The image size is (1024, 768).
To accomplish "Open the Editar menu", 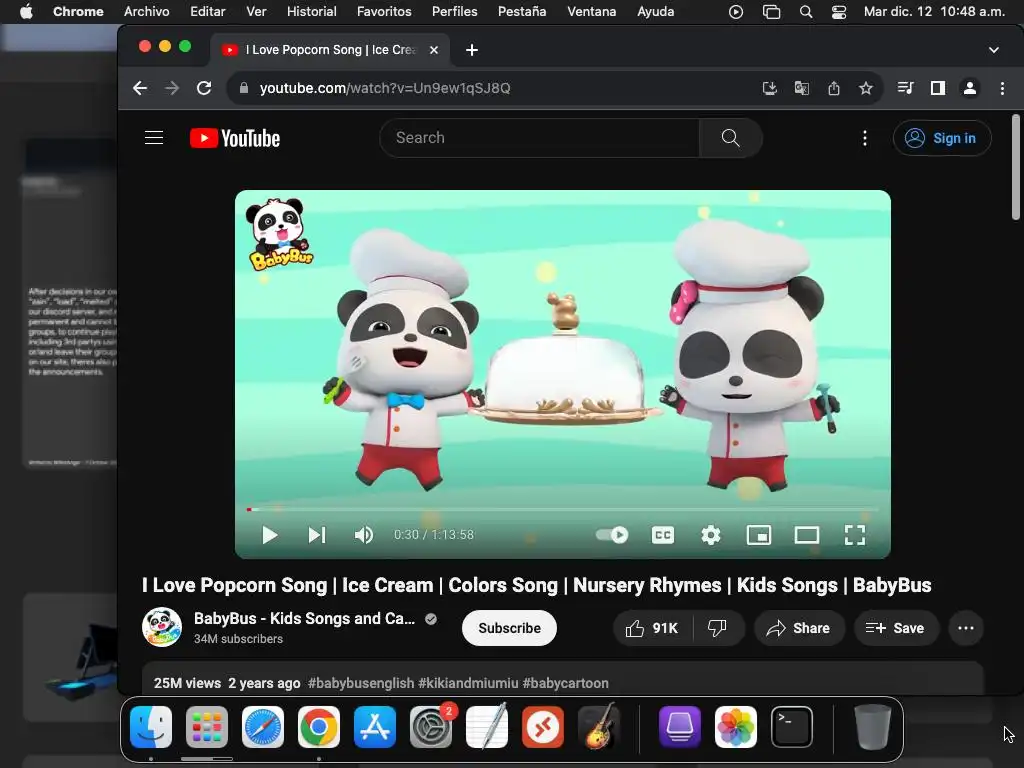I will click(208, 11).
